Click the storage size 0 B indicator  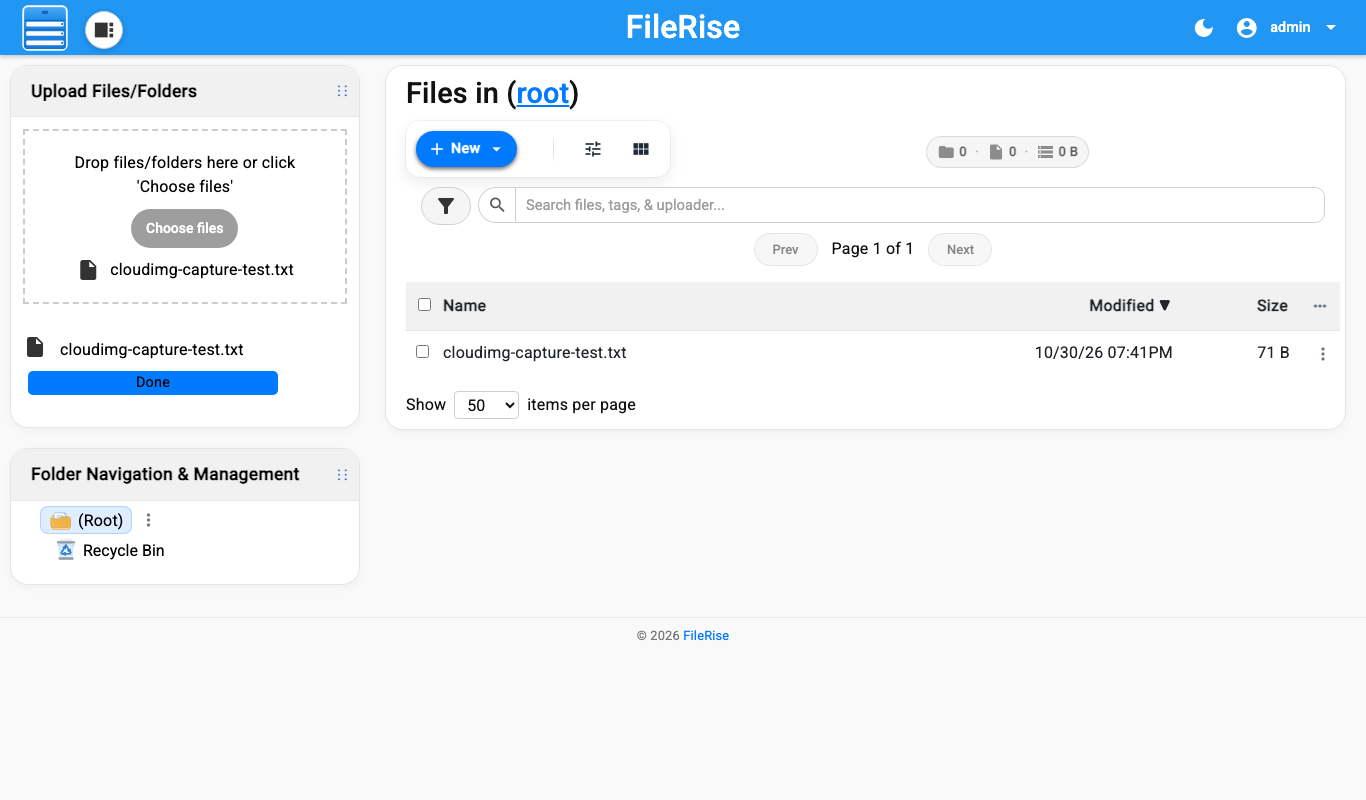point(1058,152)
